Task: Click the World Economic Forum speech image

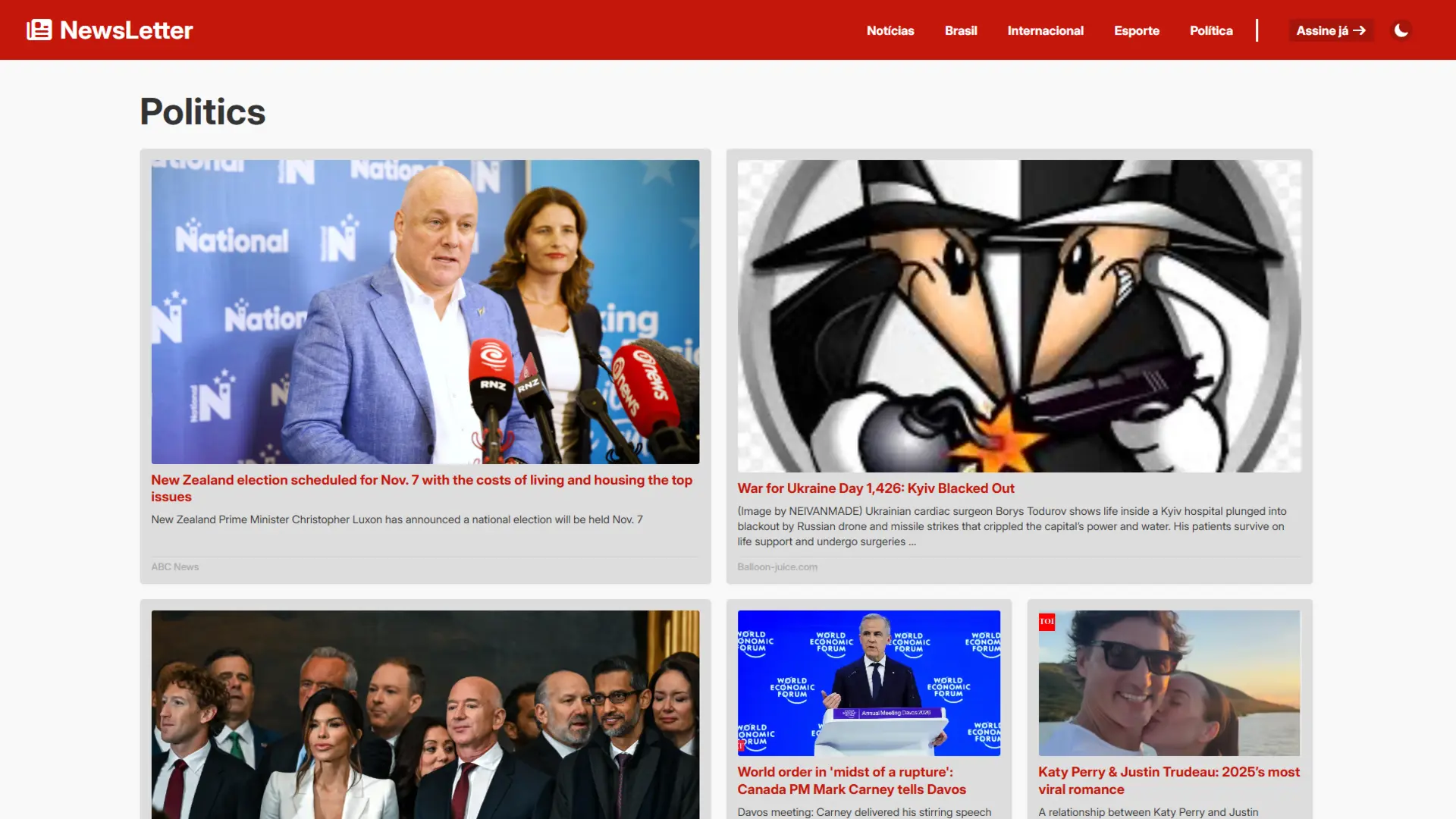Action: [x=869, y=683]
